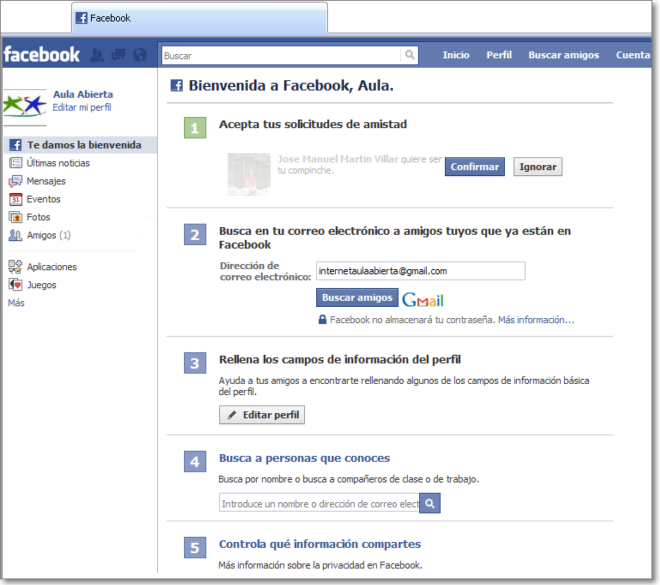Open the messages icon in blue header
The height and width of the screenshot is (585, 660).
118,55
